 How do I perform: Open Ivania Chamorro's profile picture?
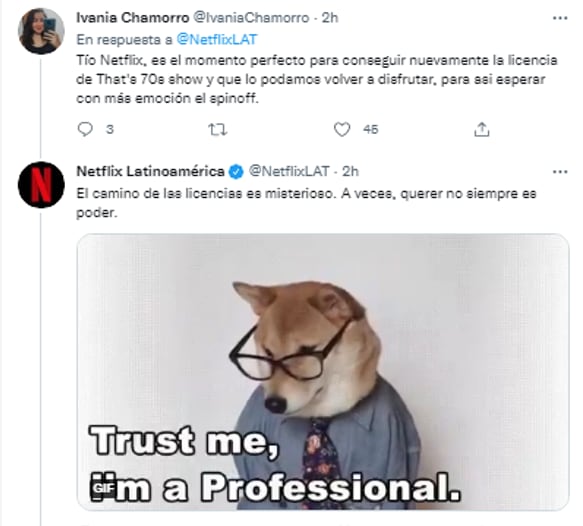click(x=41, y=31)
